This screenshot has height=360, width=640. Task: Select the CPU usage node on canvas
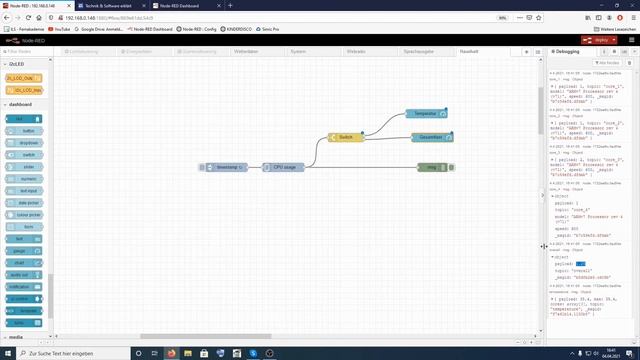coord(283,167)
